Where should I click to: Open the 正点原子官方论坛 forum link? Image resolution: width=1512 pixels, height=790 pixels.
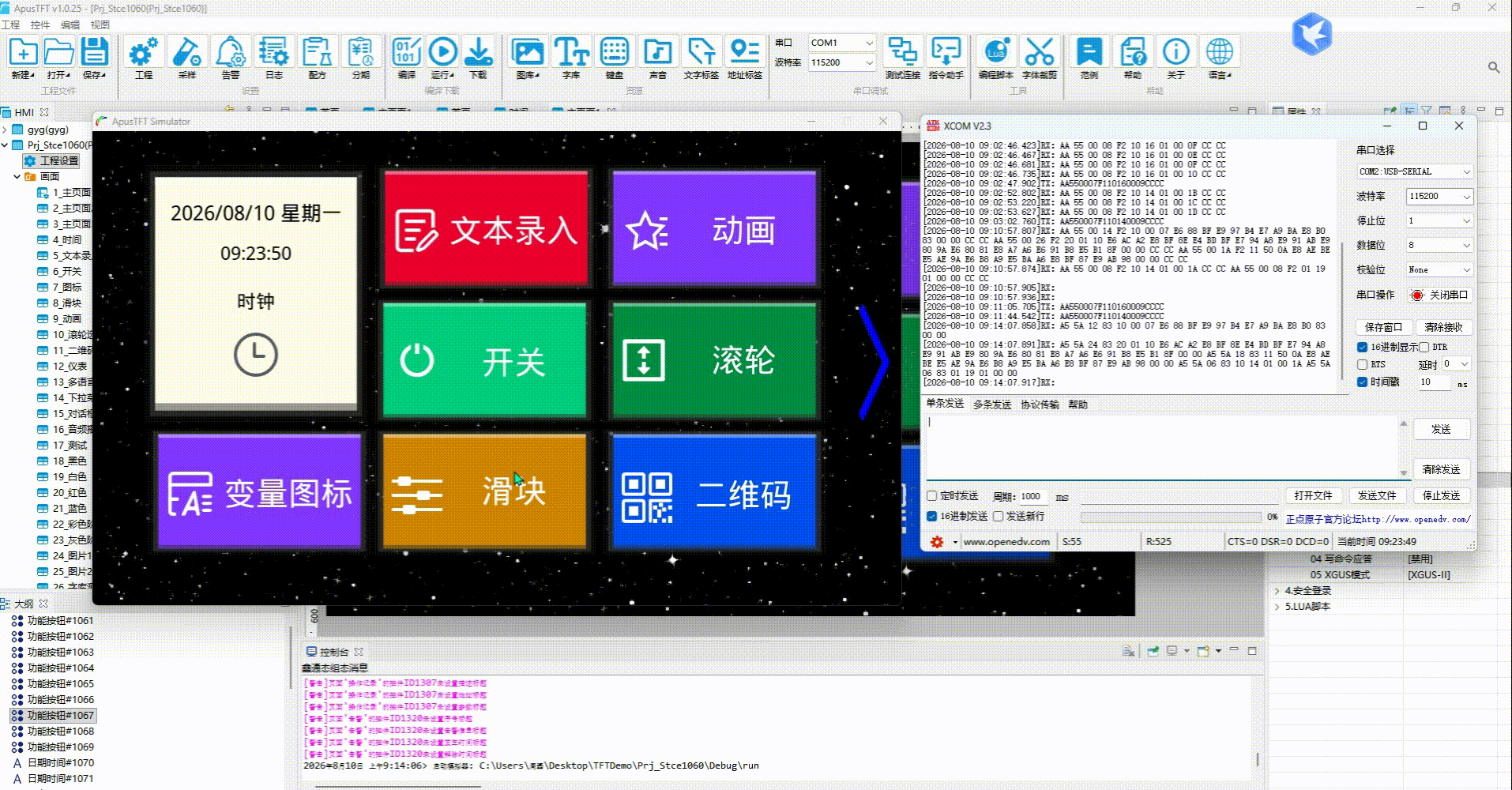click(1378, 519)
